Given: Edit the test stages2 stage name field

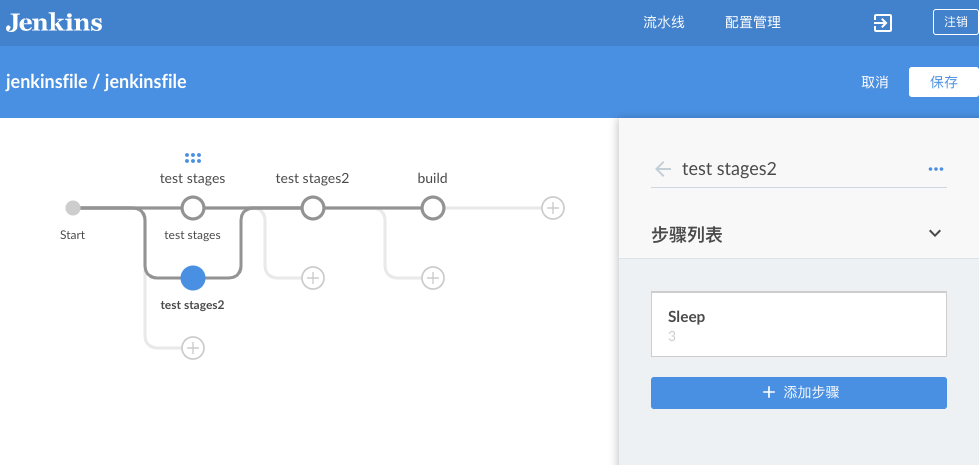Looking at the screenshot, I should tap(799, 169).
